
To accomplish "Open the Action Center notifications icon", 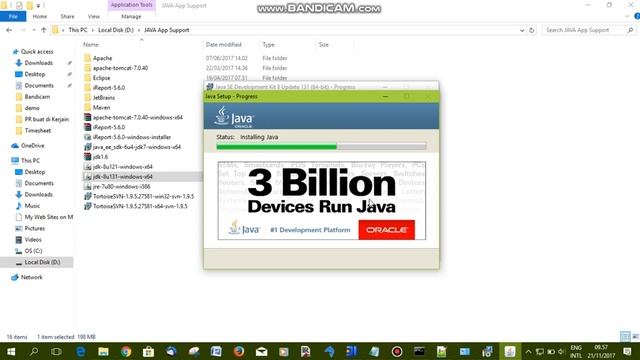I will tap(628, 351).
